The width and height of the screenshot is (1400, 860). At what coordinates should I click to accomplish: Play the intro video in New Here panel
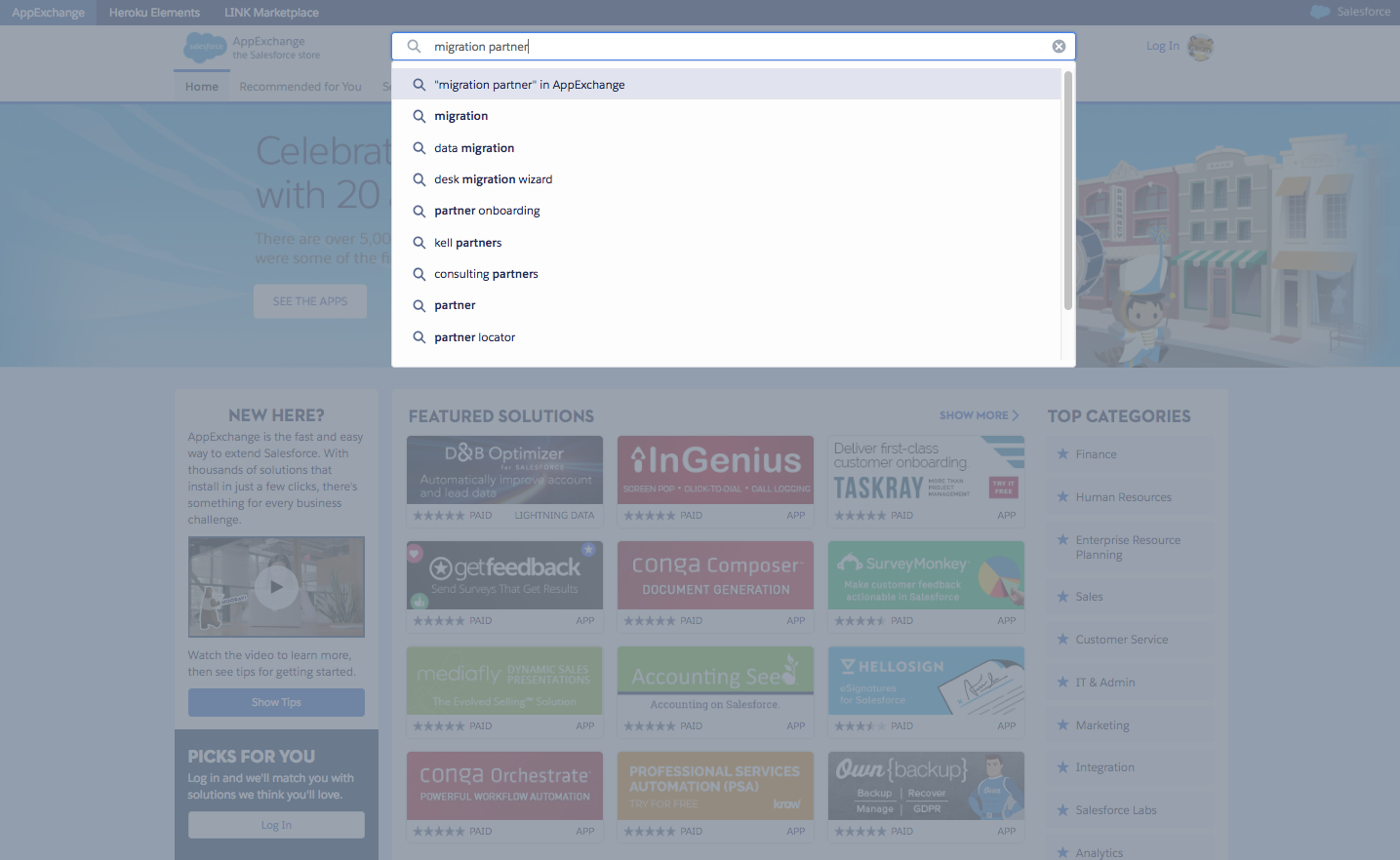coord(277,587)
